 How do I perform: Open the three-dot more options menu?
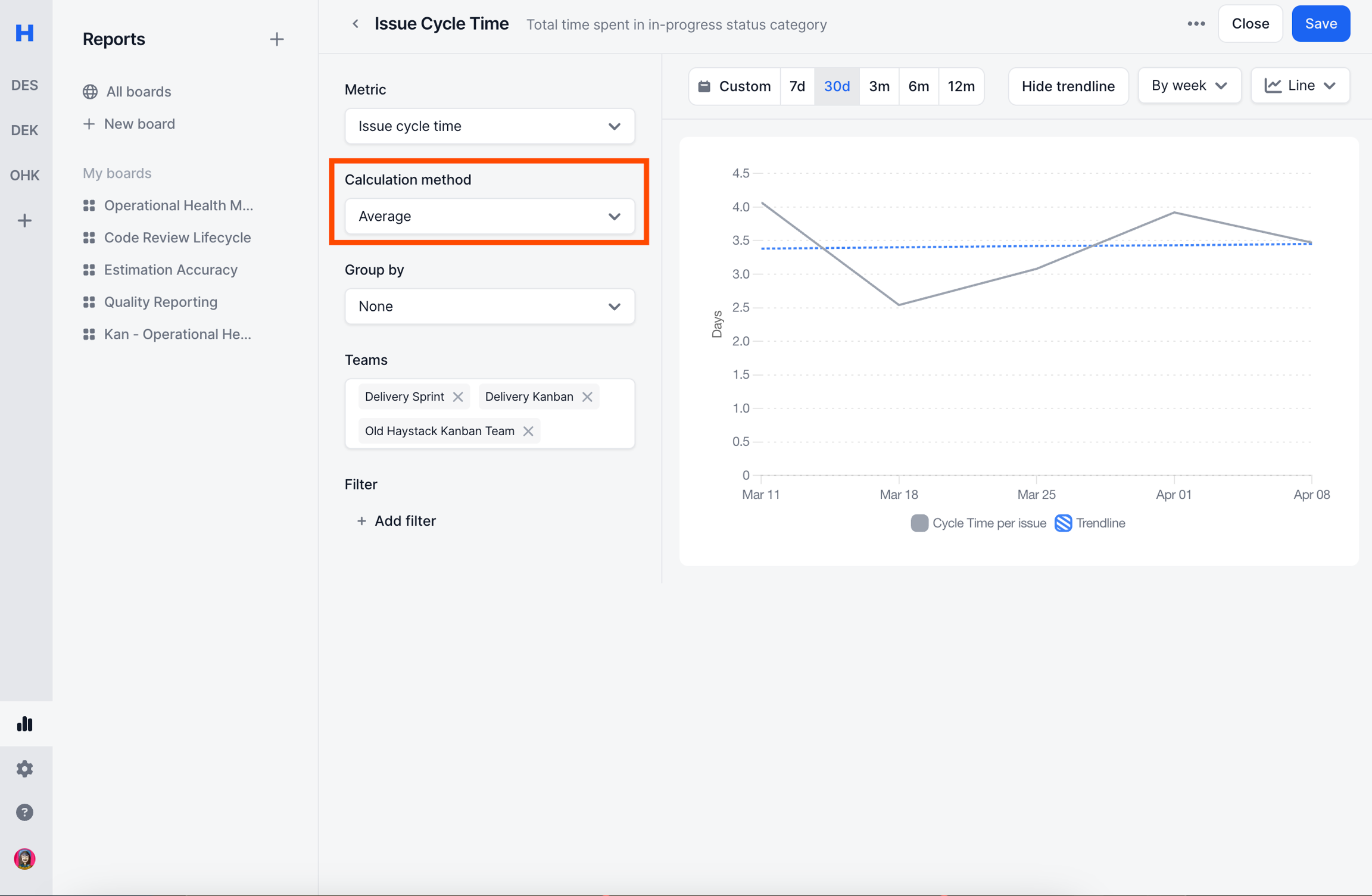[x=1196, y=24]
